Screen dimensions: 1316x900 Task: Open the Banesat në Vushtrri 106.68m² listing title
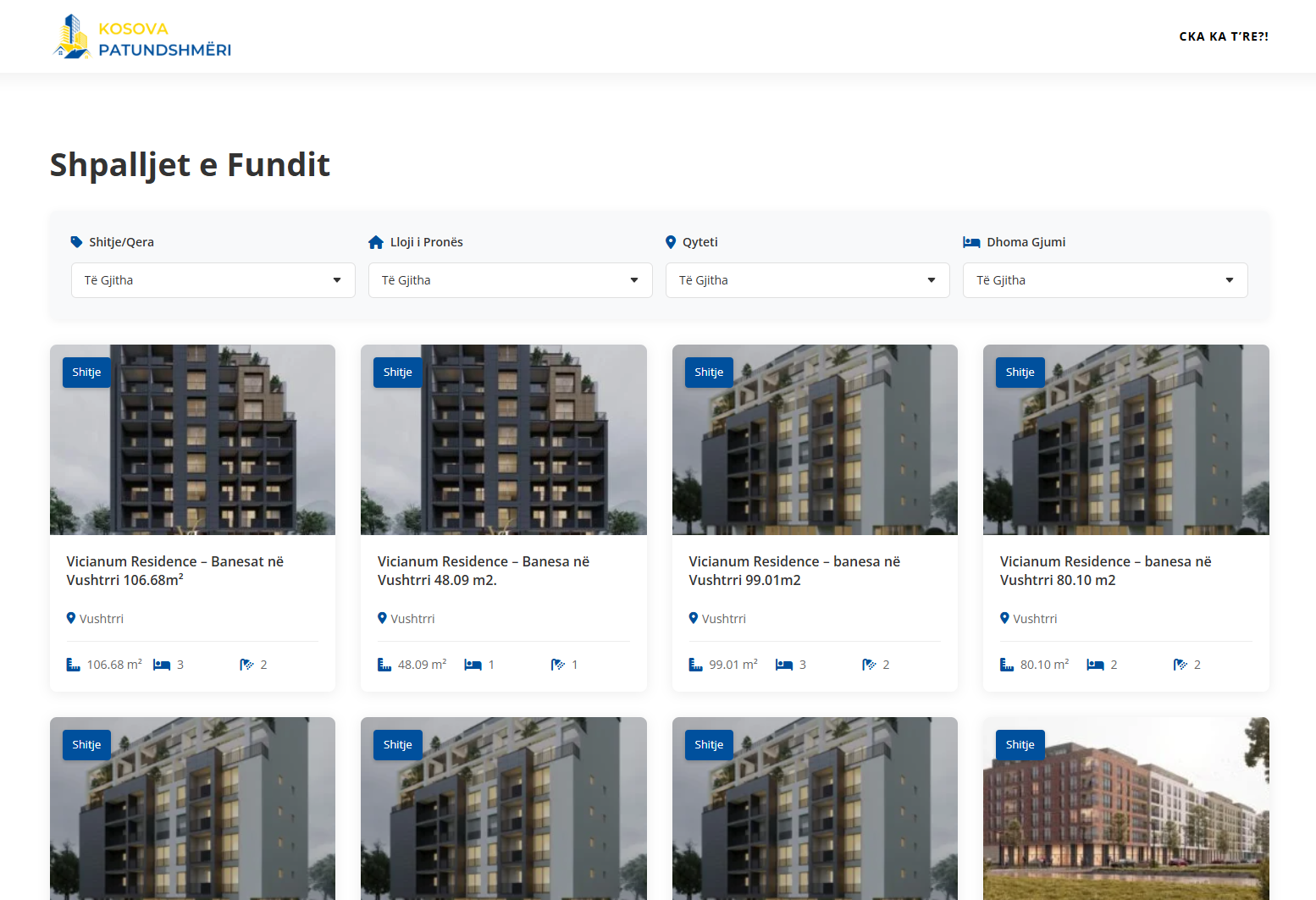click(x=175, y=571)
